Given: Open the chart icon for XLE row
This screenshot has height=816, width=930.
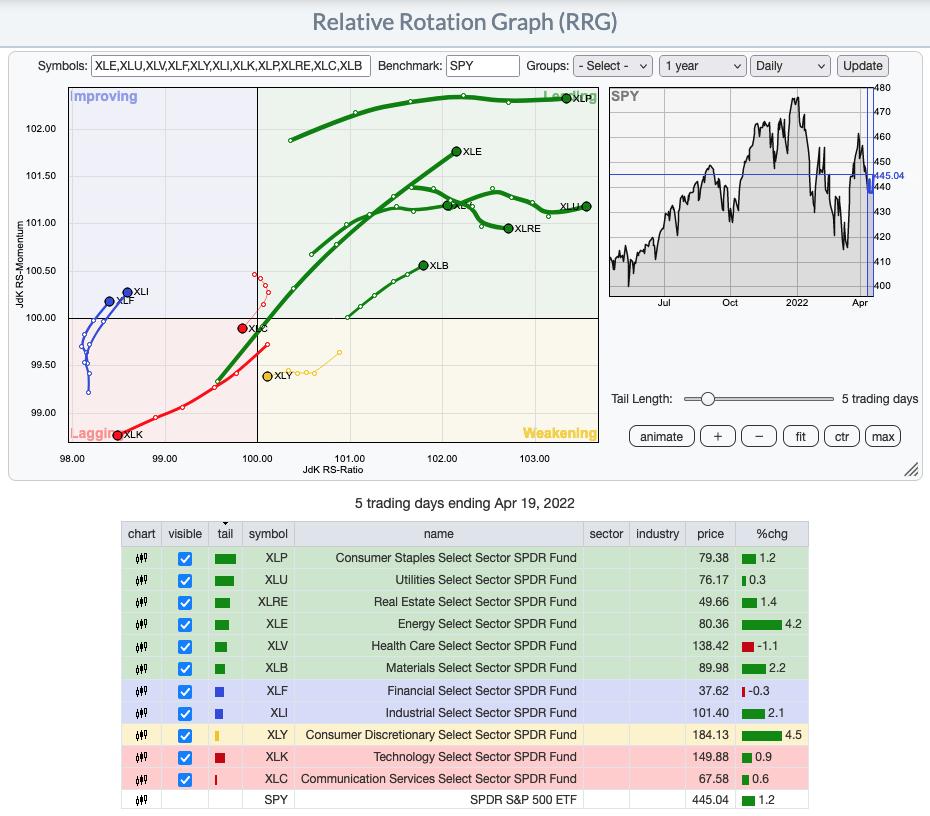Looking at the screenshot, I should [x=141, y=624].
